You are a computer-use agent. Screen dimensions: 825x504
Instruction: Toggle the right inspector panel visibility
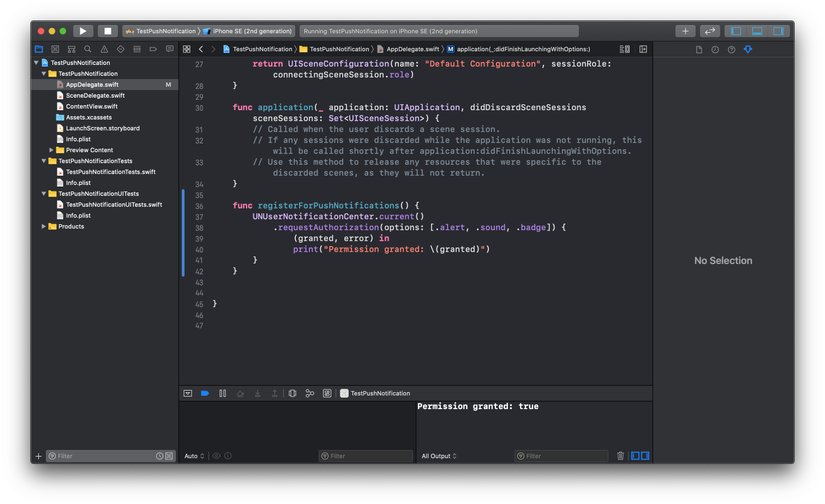(777, 31)
